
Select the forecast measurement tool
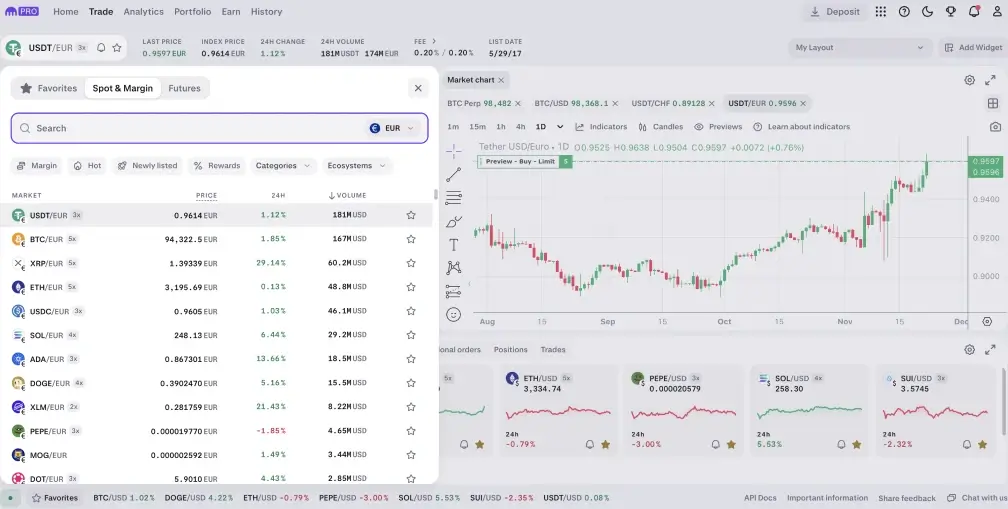tap(454, 291)
